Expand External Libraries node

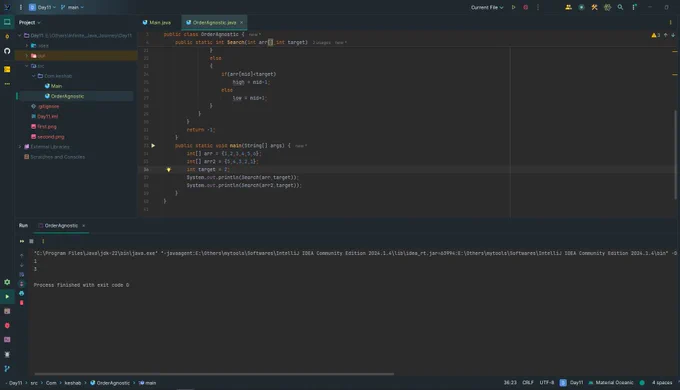click(20, 147)
